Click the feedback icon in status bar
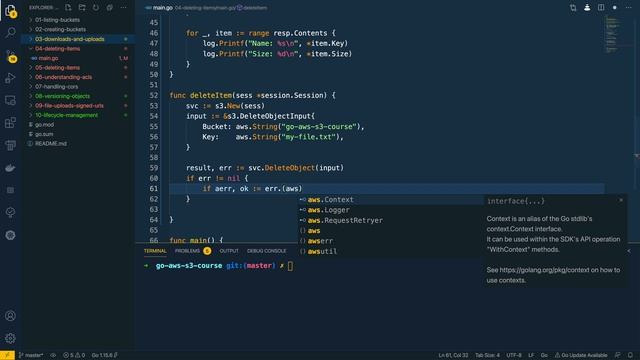Viewport: 640px width, 360px height. [618, 355]
